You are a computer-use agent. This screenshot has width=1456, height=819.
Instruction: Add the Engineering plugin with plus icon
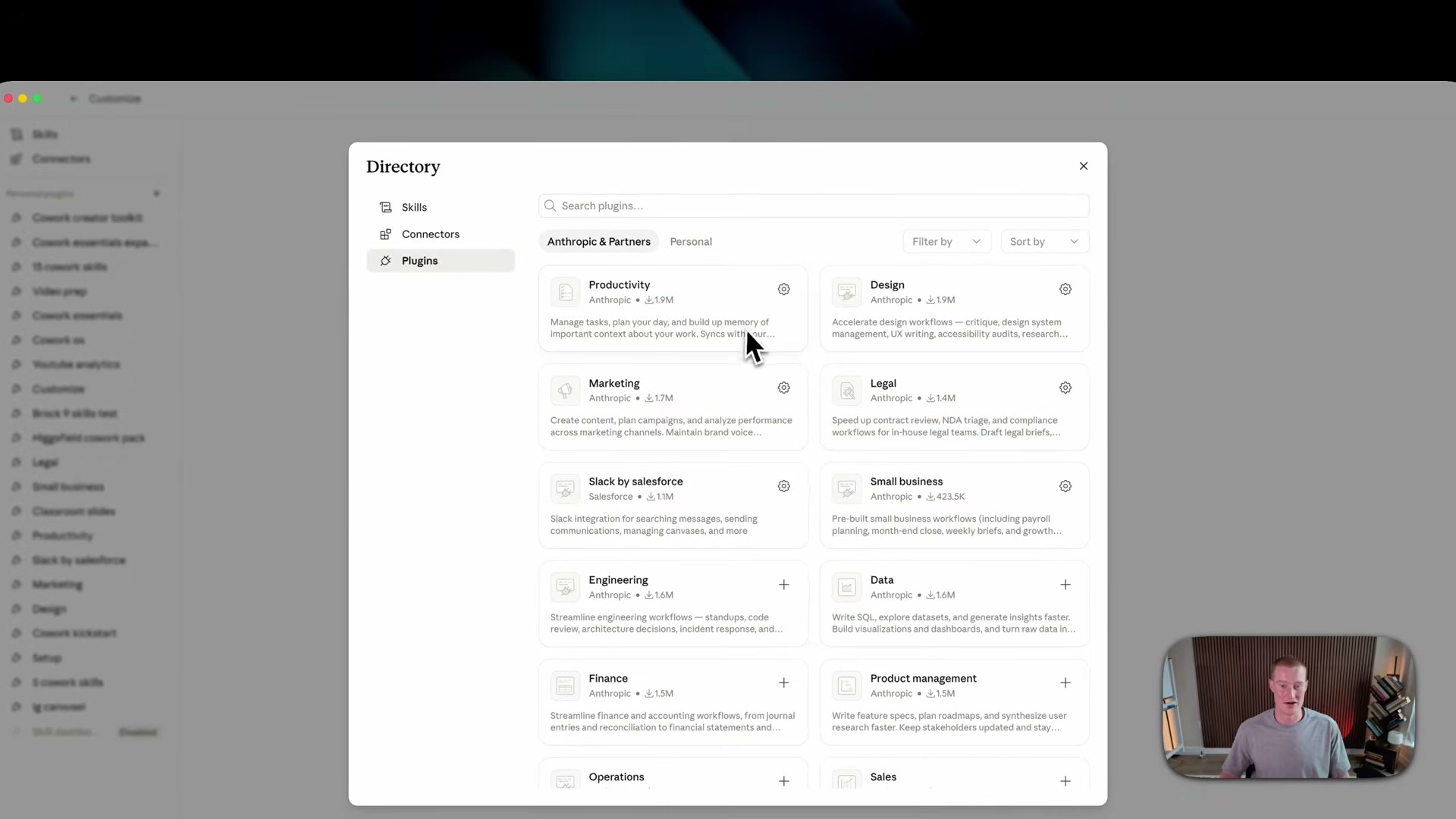[784, 585]
